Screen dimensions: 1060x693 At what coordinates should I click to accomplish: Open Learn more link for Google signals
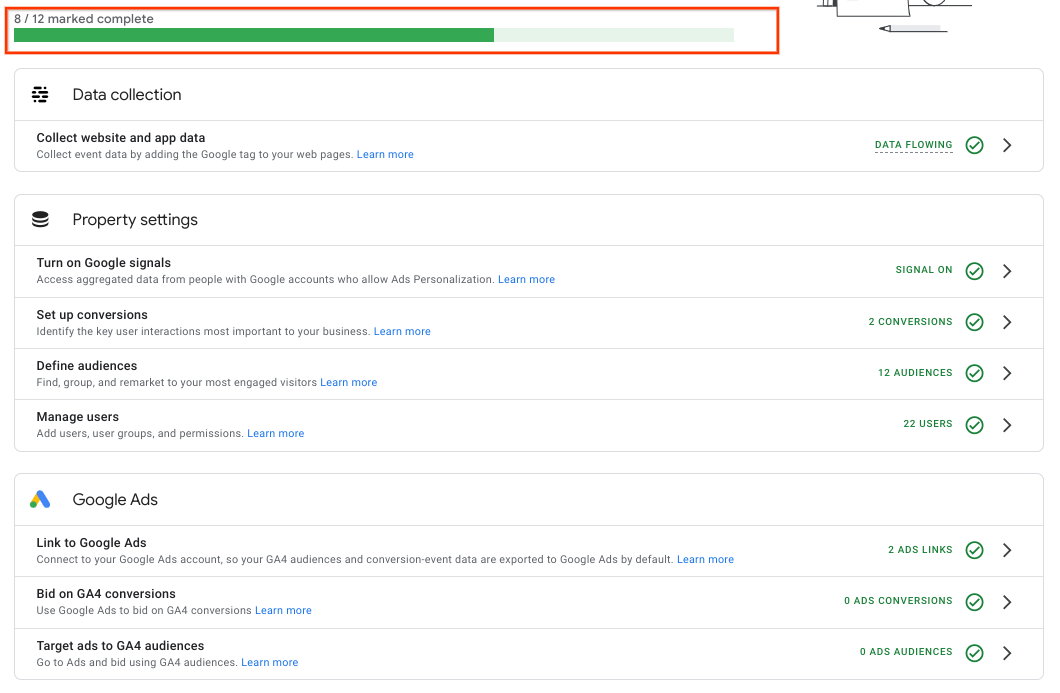click(526, 279)
